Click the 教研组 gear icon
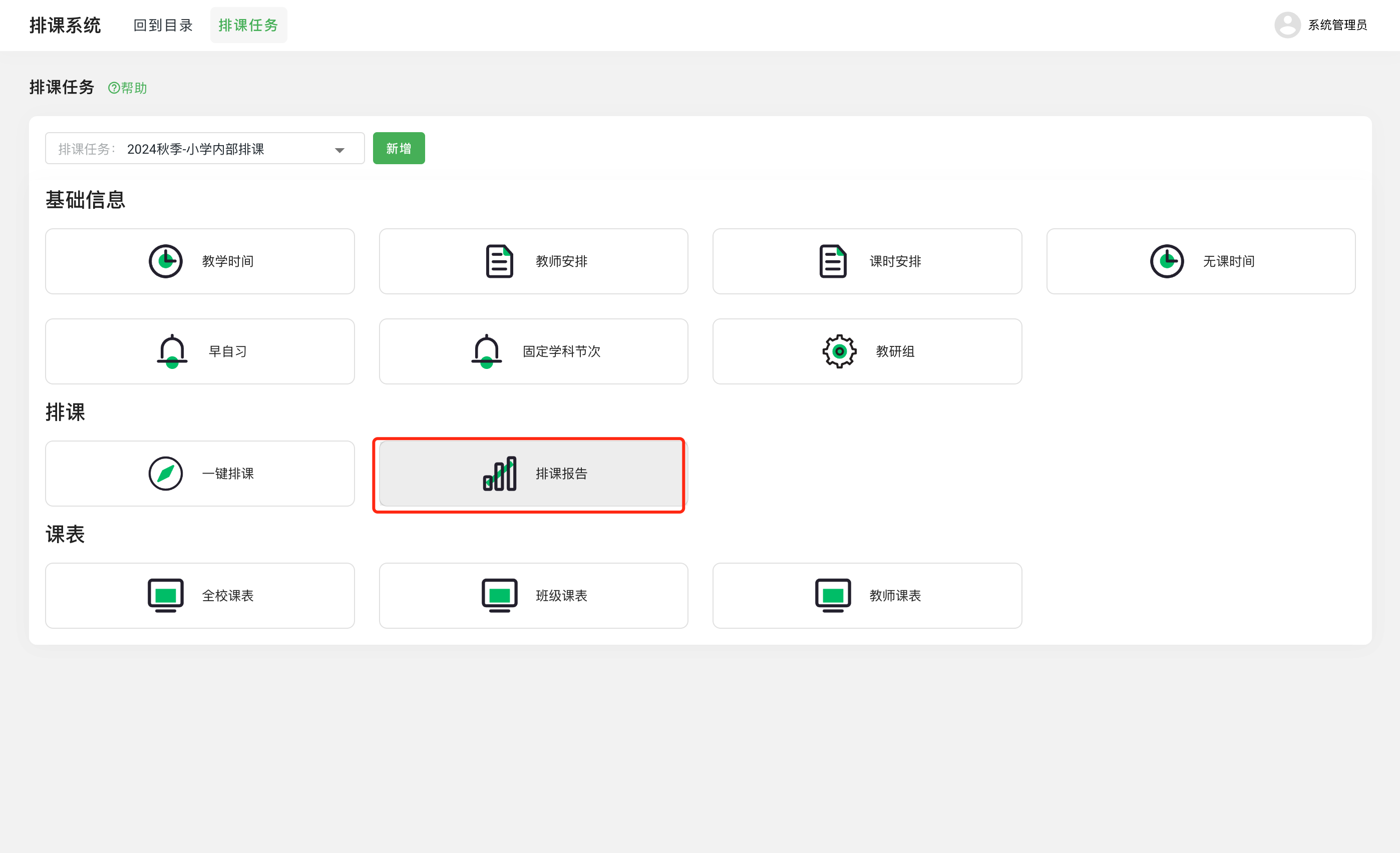 tap(839, 351)
